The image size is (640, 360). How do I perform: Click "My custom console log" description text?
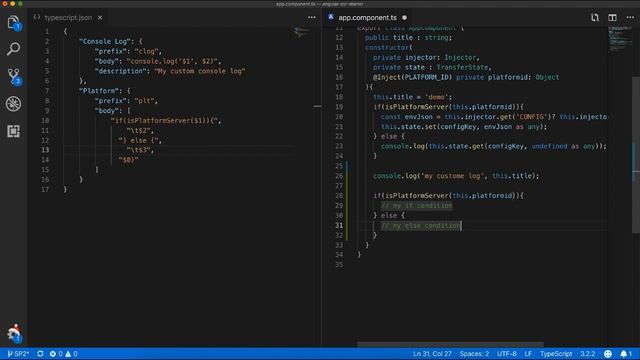[x=200, y=71]
